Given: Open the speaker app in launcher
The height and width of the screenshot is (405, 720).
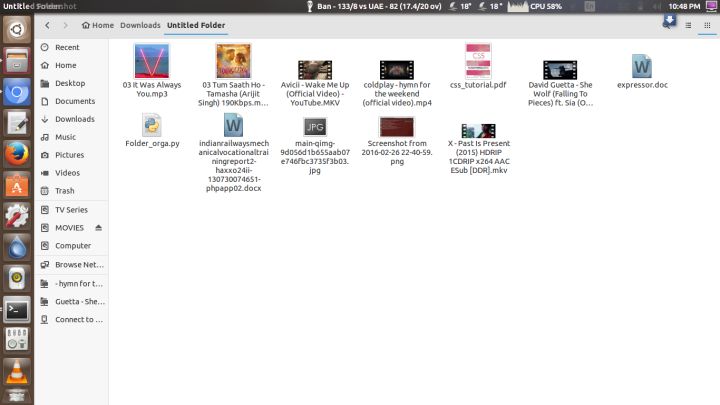Looking at the screenshot, I should tap(17, 278).
